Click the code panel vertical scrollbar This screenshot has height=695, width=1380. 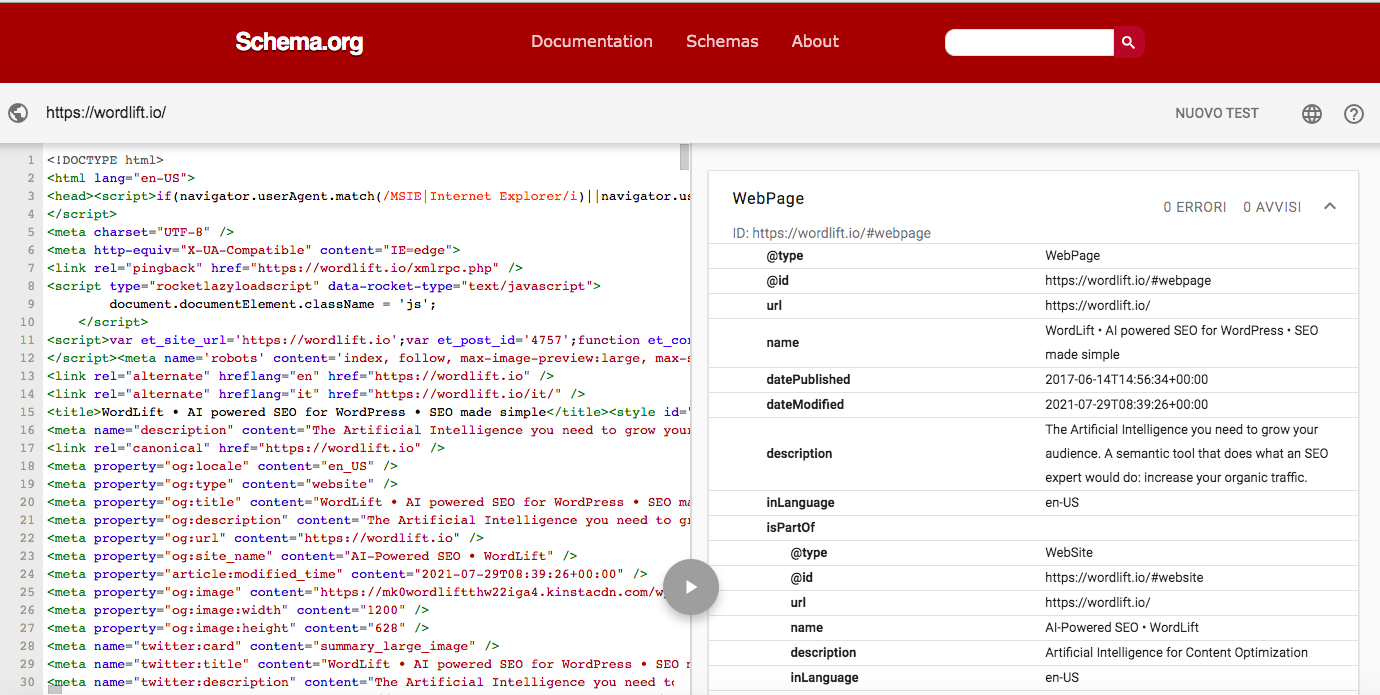click(685, 157)
